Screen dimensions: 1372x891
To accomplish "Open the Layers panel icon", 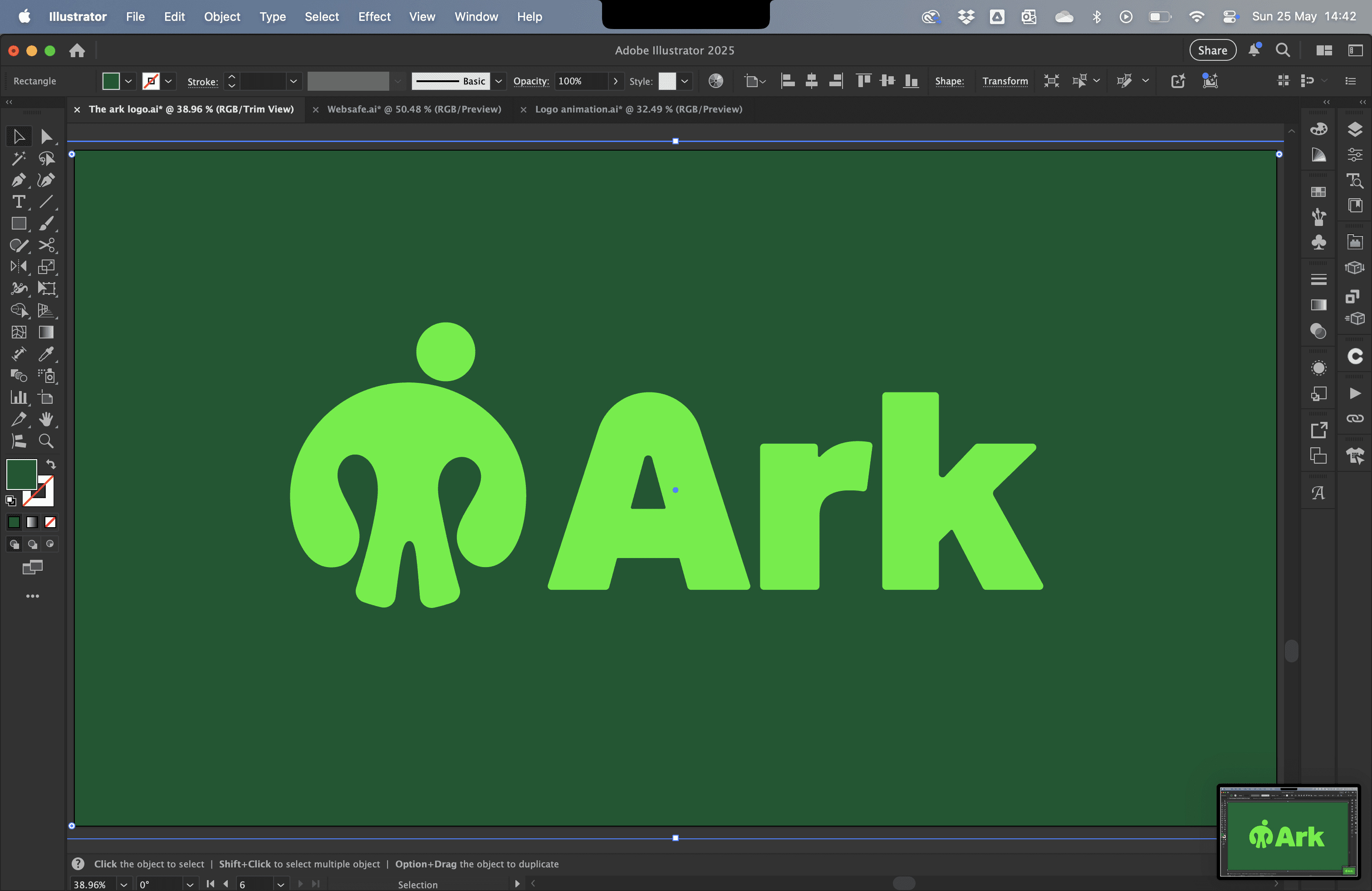I will coord(1355,129).
